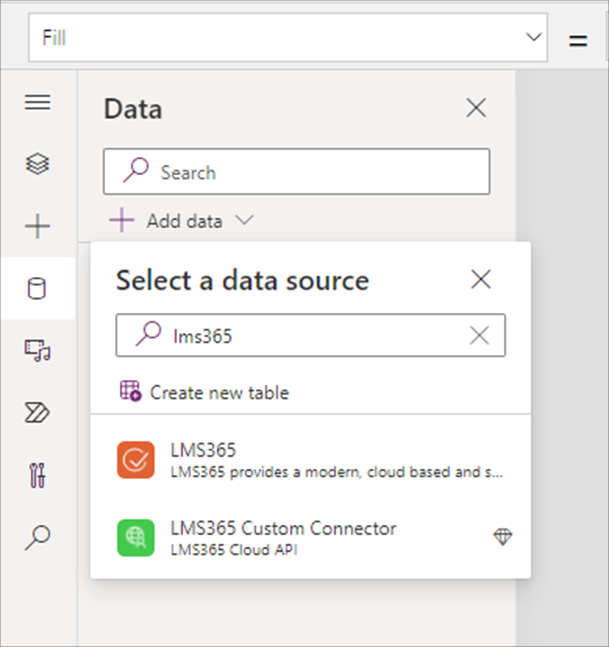Click the premium diamond icon
The height and width of the screenshot is (647, 609).
click(502, 538)
